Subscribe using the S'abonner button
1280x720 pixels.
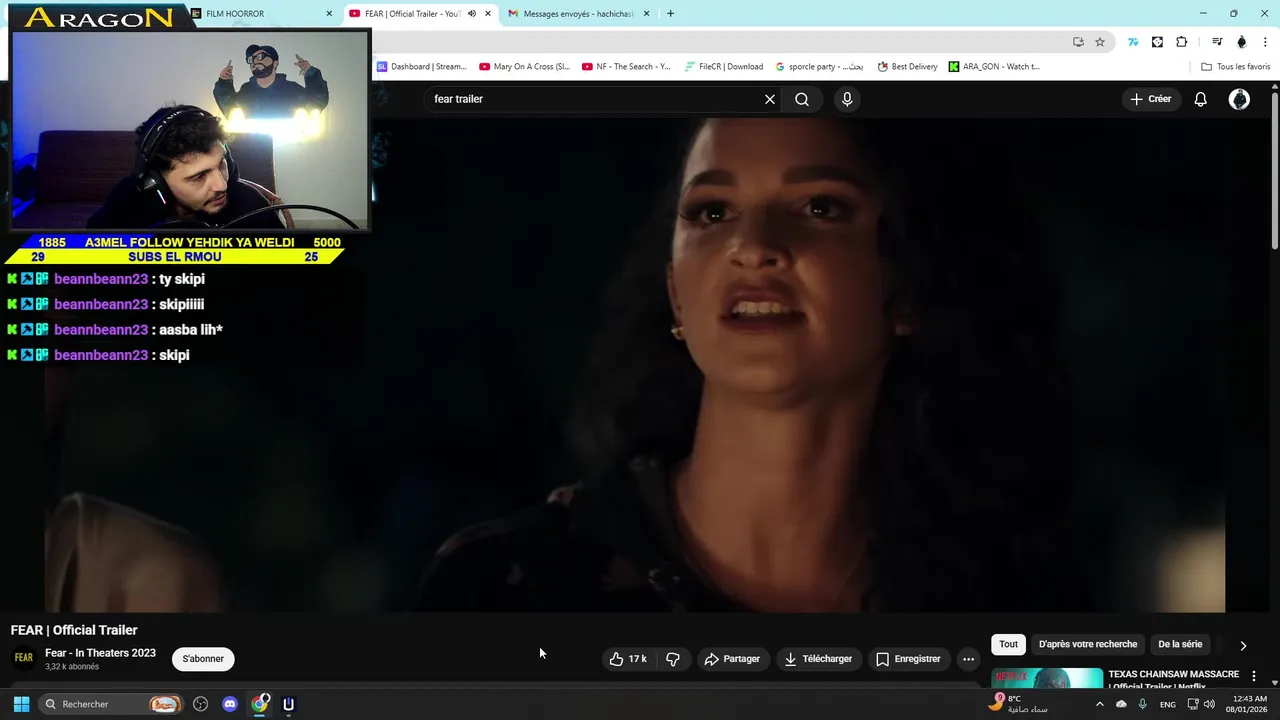[x=203, y=659]
